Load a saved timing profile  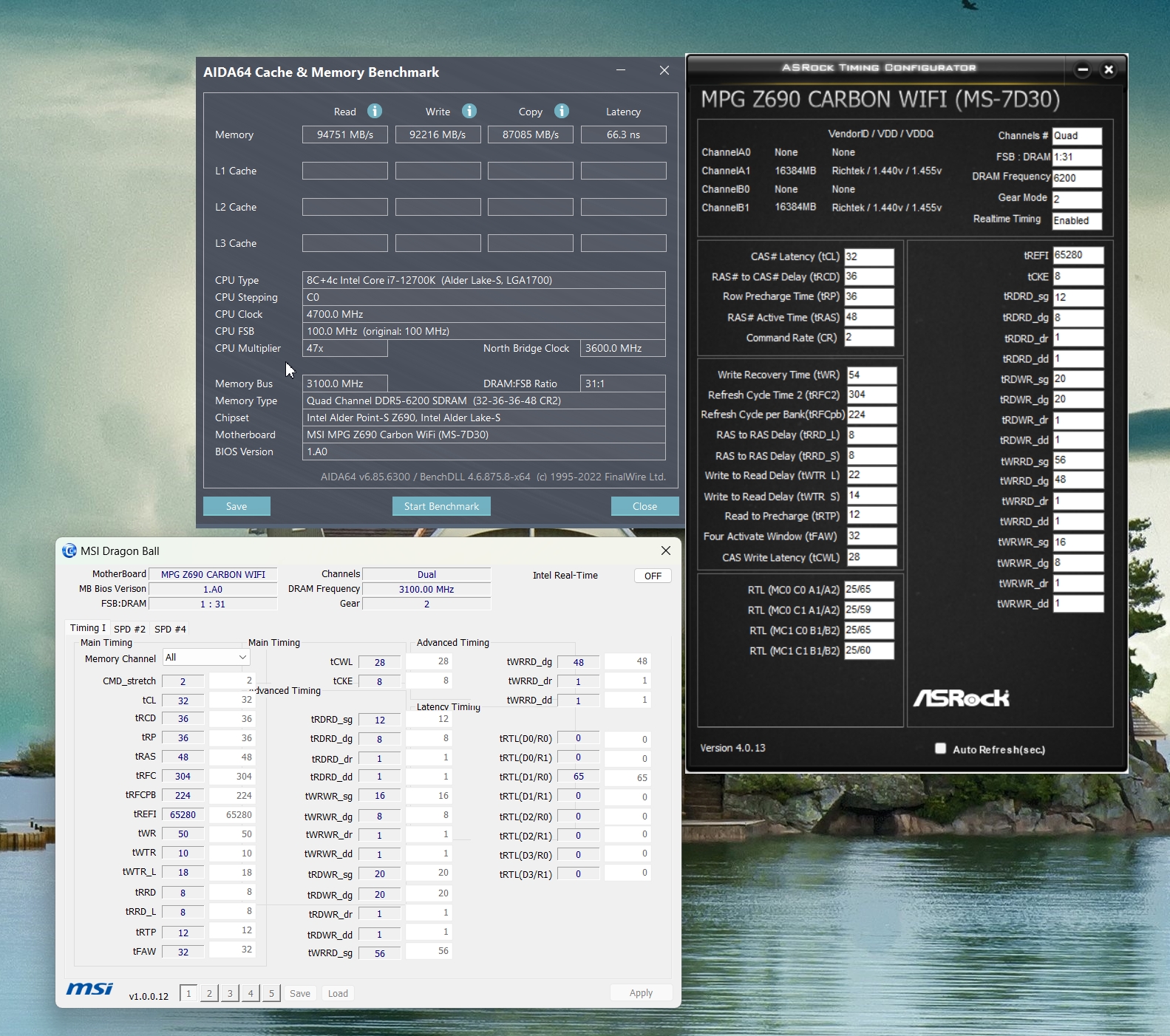point(338,993)
